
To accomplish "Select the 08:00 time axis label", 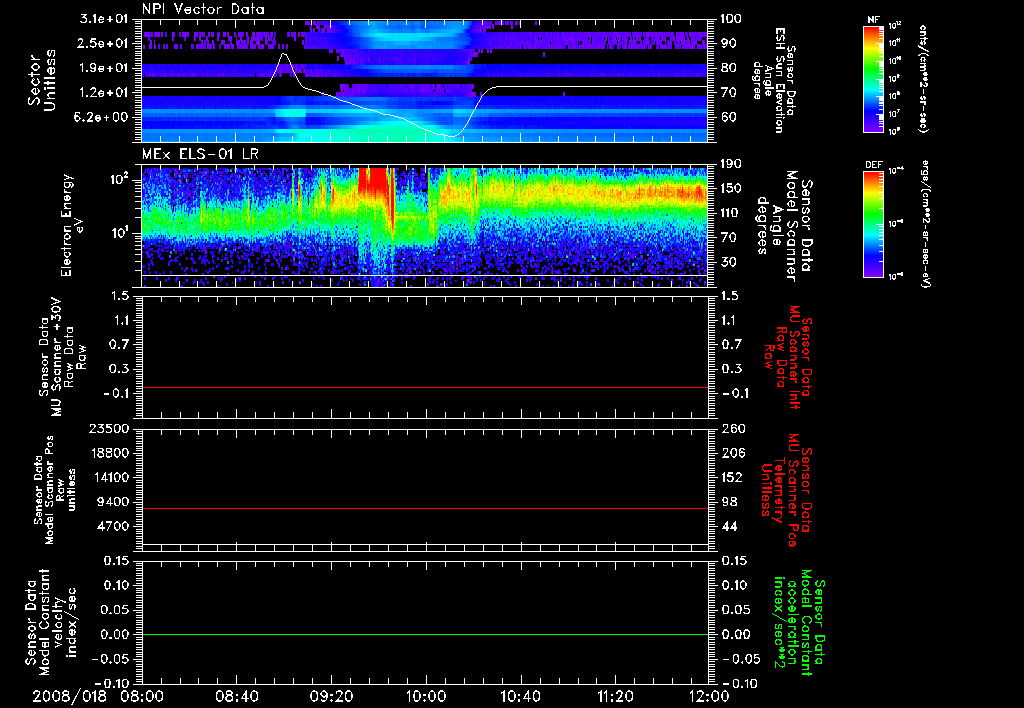I will [141, 695].
